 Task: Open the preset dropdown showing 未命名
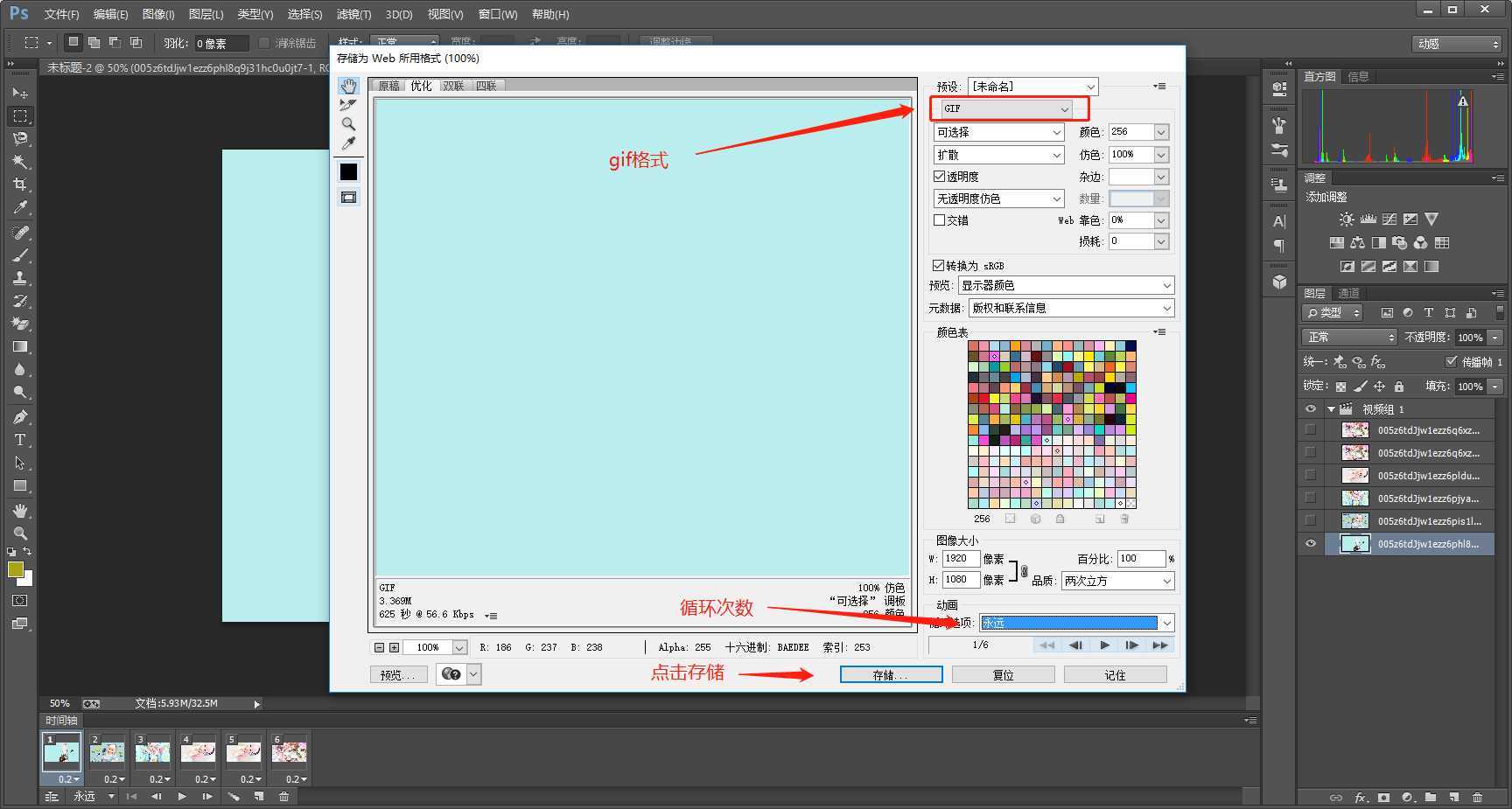click(x=1032, y=87)
